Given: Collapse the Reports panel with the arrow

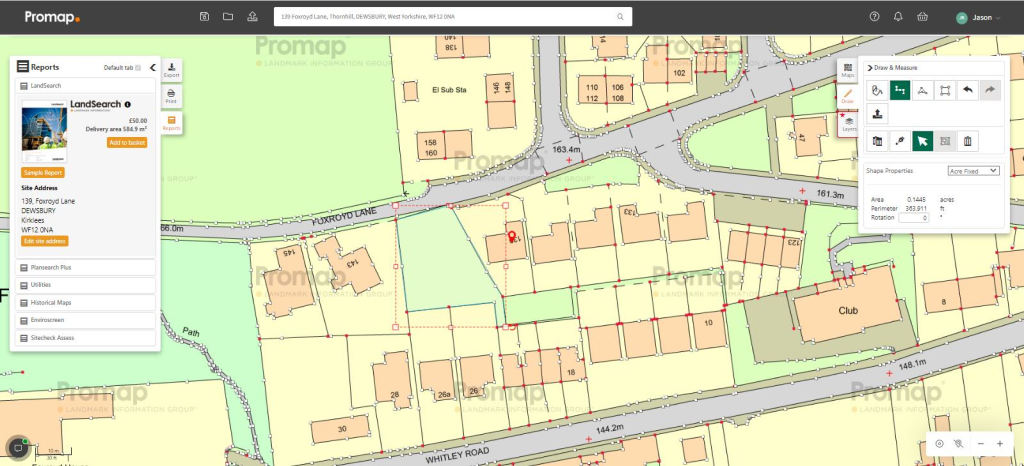Looking at the screenshot, I should [152, 67].
